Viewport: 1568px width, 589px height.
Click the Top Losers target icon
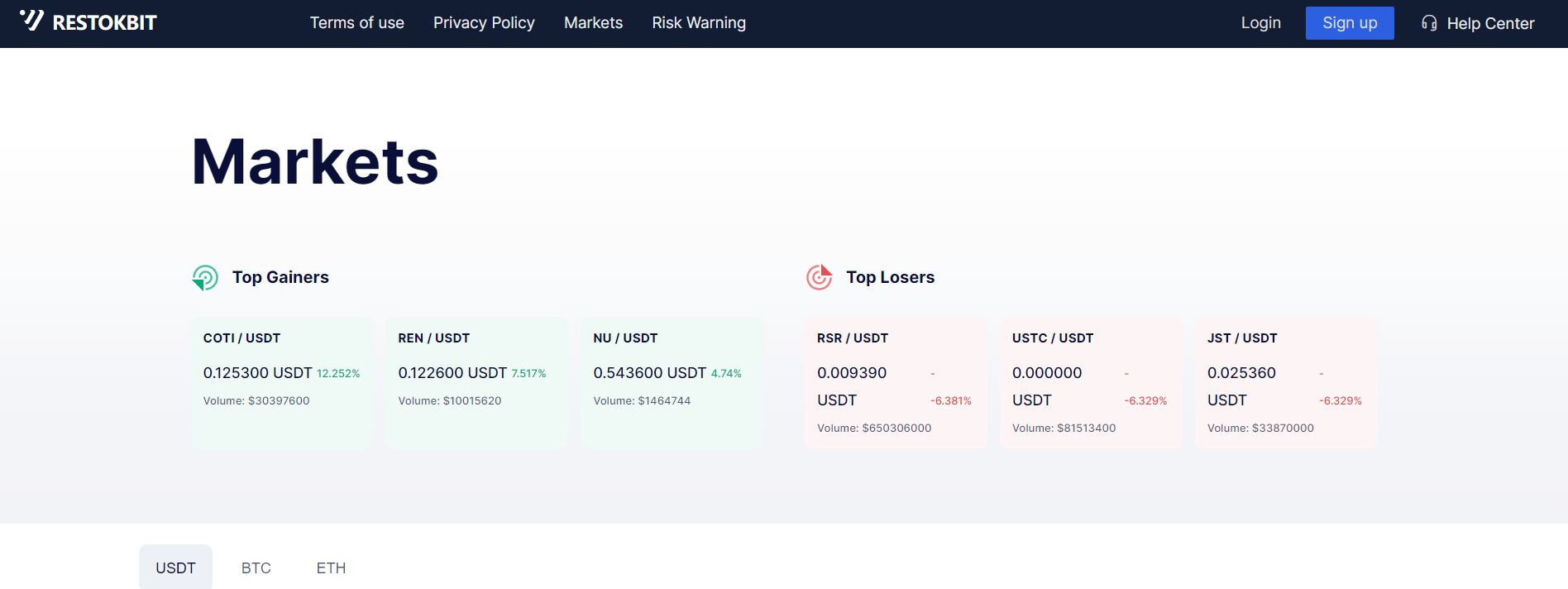coord(819,277)
